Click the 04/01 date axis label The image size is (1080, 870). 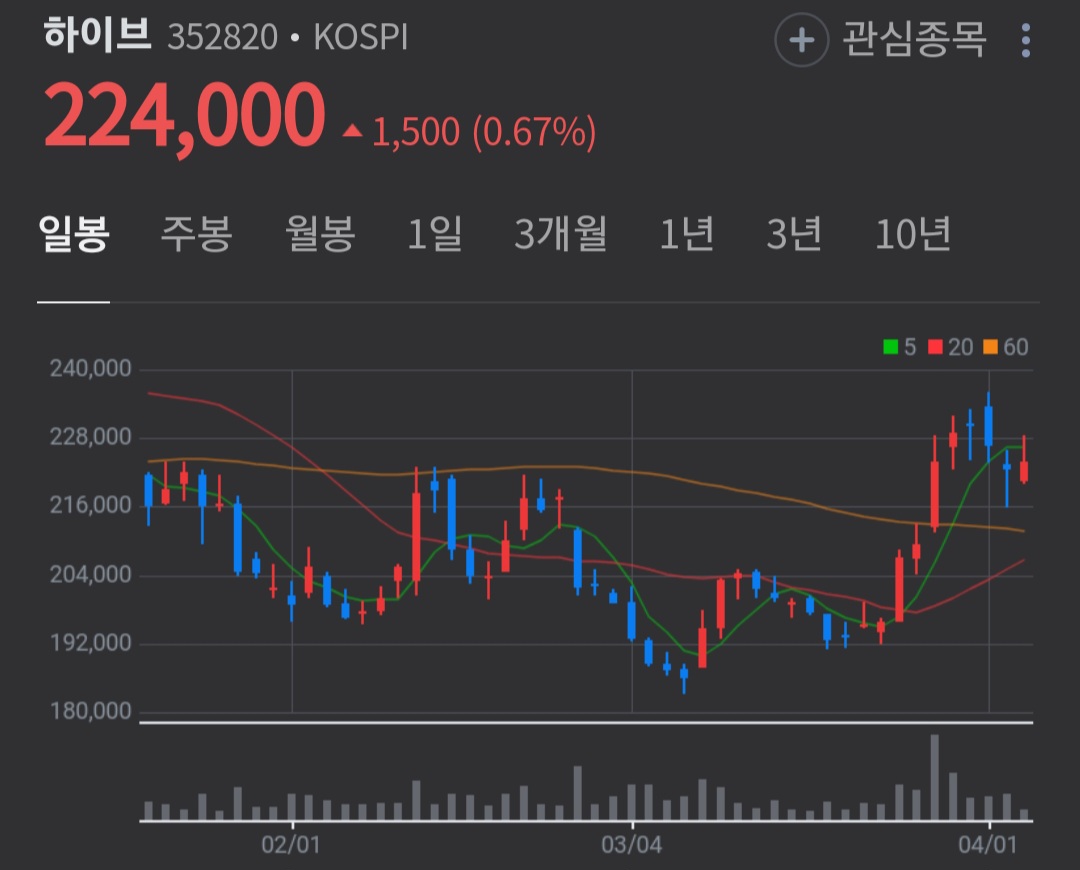click(x=988, y=845)
